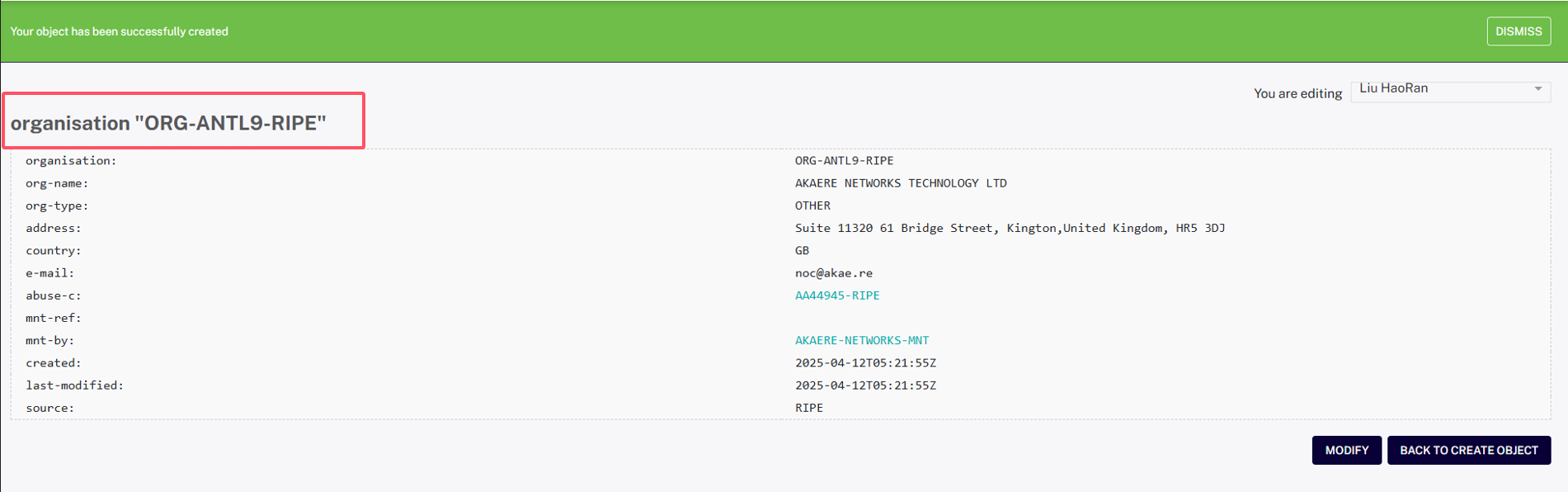Click the noc@akae.re e-mail value
The width and height of the screenshot is (1568, 492).
(x=833, y=273)
